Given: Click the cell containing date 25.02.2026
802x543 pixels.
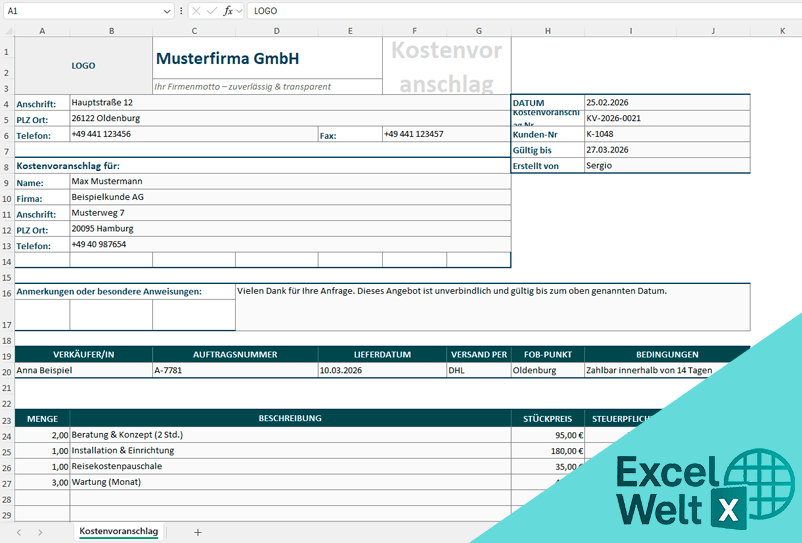Looking at the screenshot, I should pos(666,102).
